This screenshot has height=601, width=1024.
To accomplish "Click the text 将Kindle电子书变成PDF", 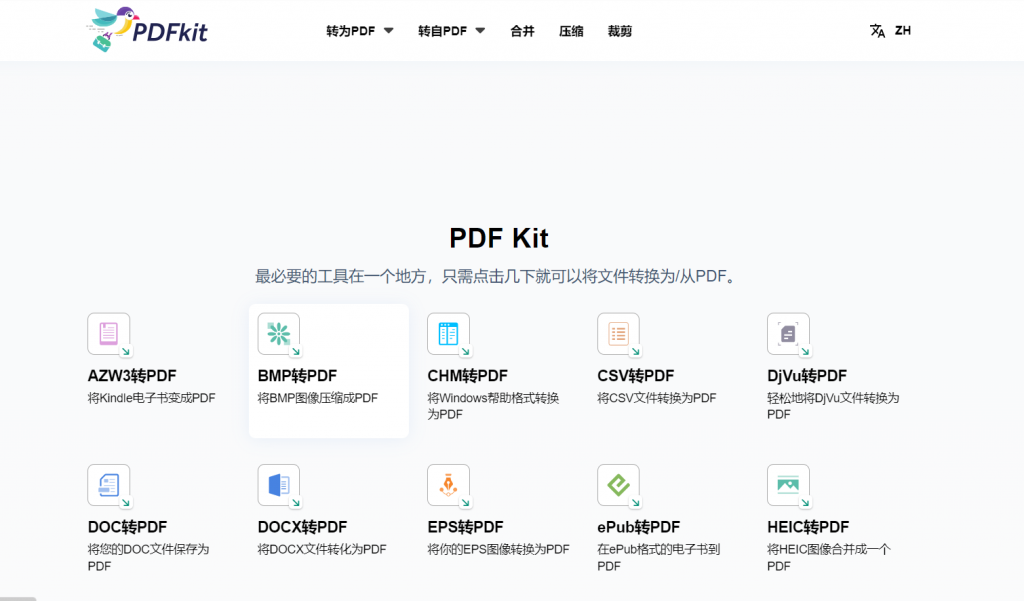I will [x=152, y=398].
